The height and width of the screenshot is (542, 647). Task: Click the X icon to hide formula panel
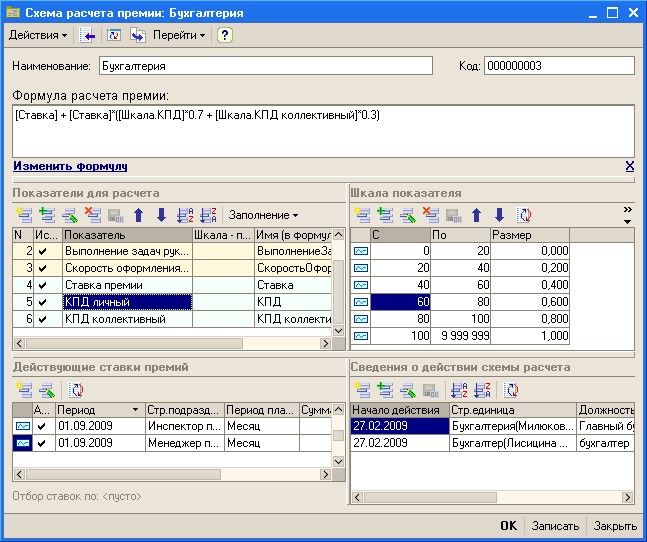[629, 166]
